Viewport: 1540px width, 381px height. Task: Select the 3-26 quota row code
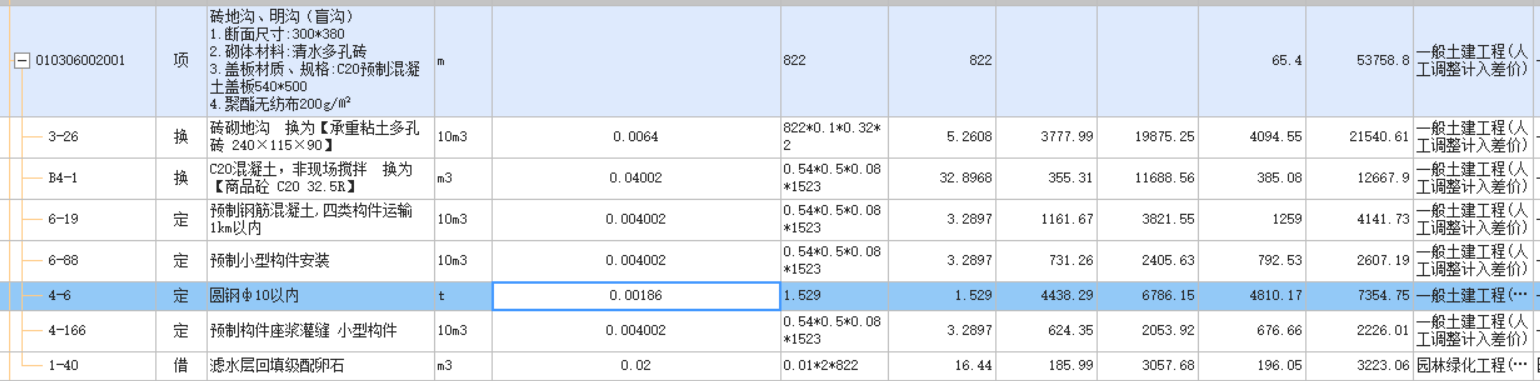[x=63, y=137]
